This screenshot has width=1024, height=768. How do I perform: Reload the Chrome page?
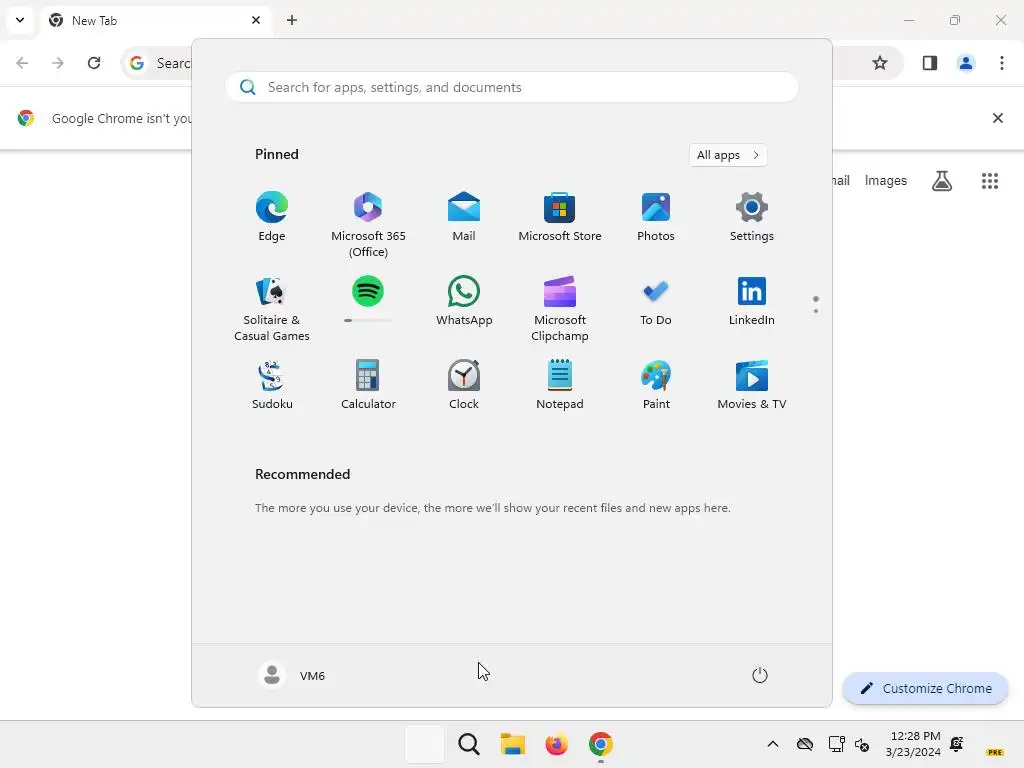94,63
